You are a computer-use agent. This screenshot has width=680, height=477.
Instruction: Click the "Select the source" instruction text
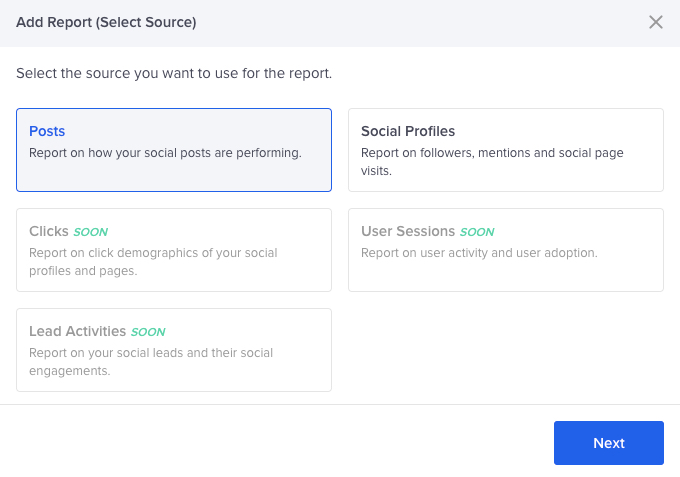(x=174, y=73)
